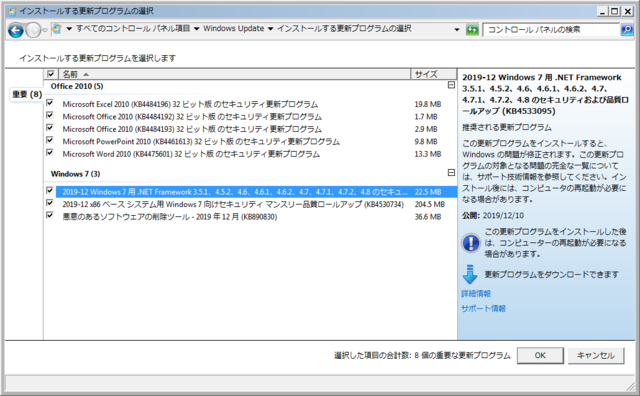
Task: Toggle the select-all checkbox in header
Action: tap(51, 74)
